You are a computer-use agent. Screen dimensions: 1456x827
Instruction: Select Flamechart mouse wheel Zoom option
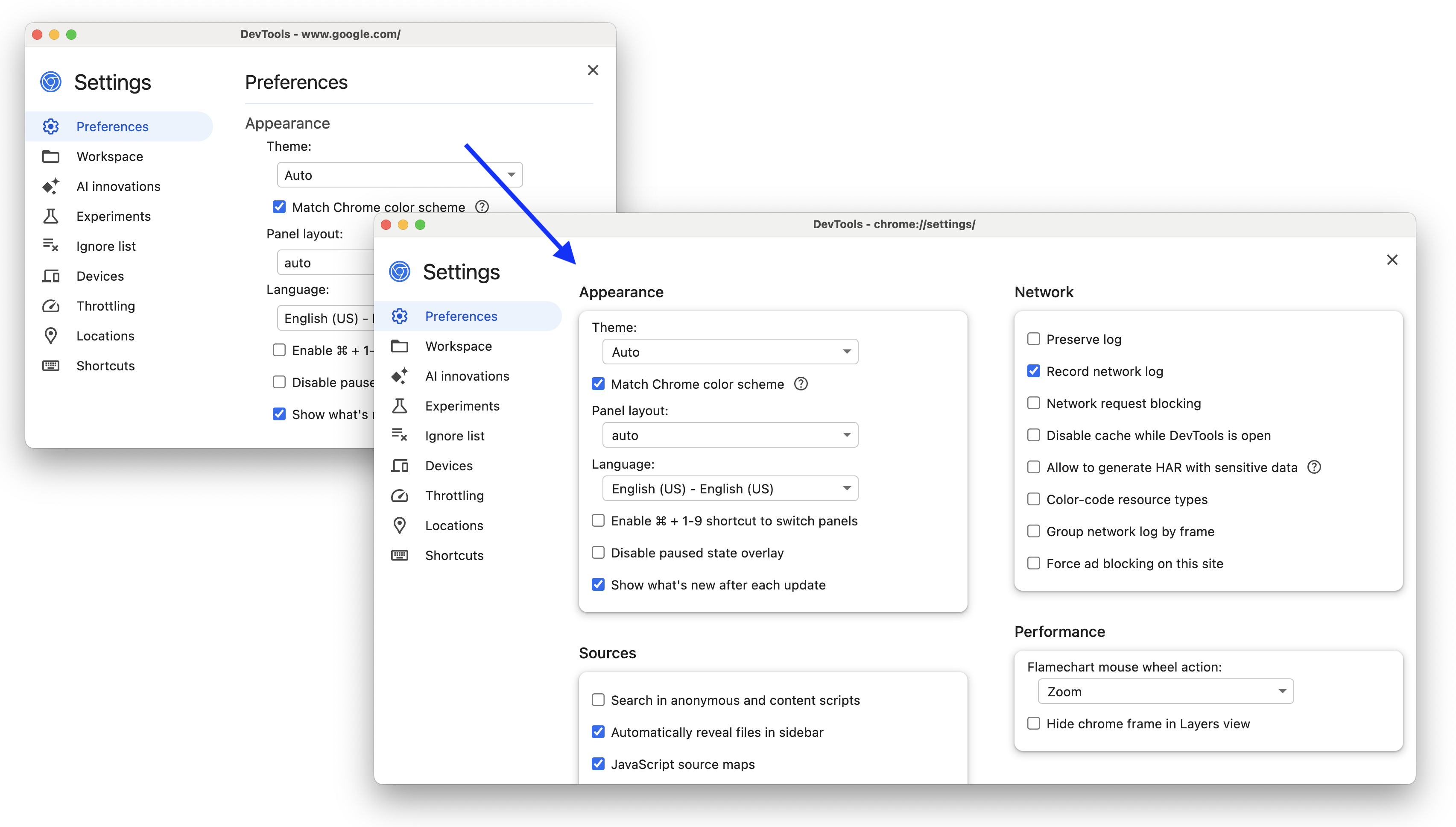click(x=1163, y=691)
